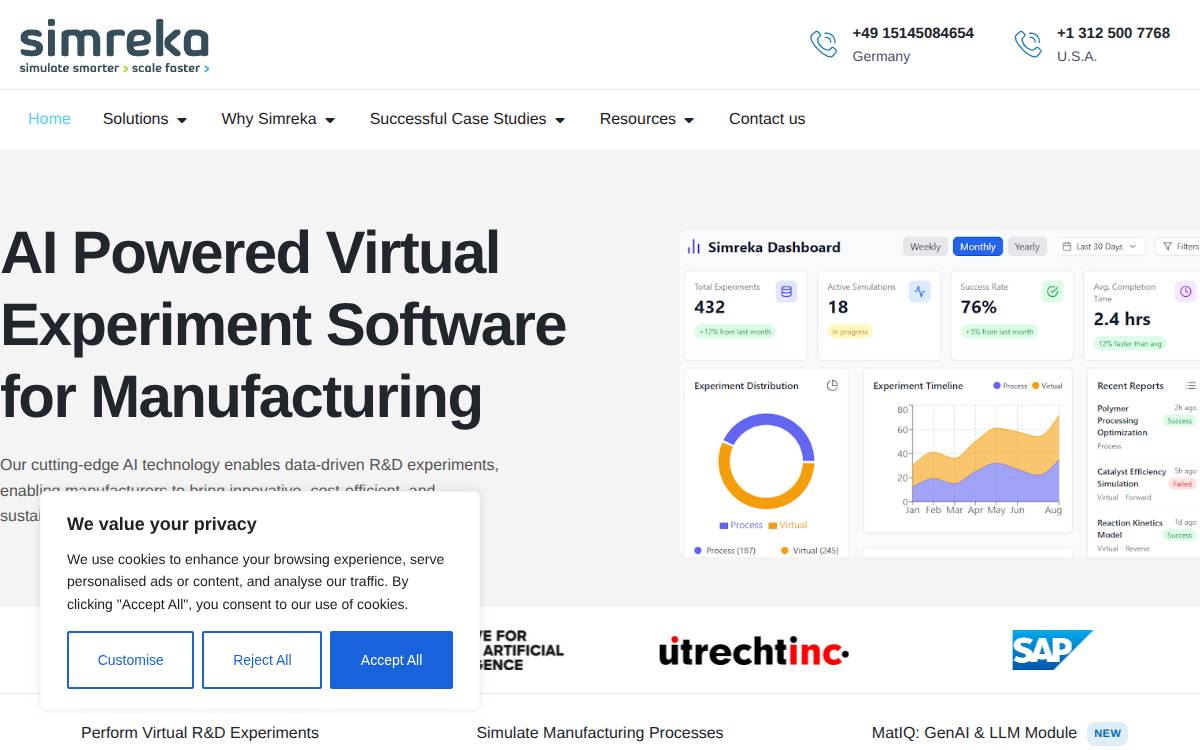Click the Process legend dot in Experiment Timeline
This screenshot has width=1200, height=750.
[x=997, y=386]
